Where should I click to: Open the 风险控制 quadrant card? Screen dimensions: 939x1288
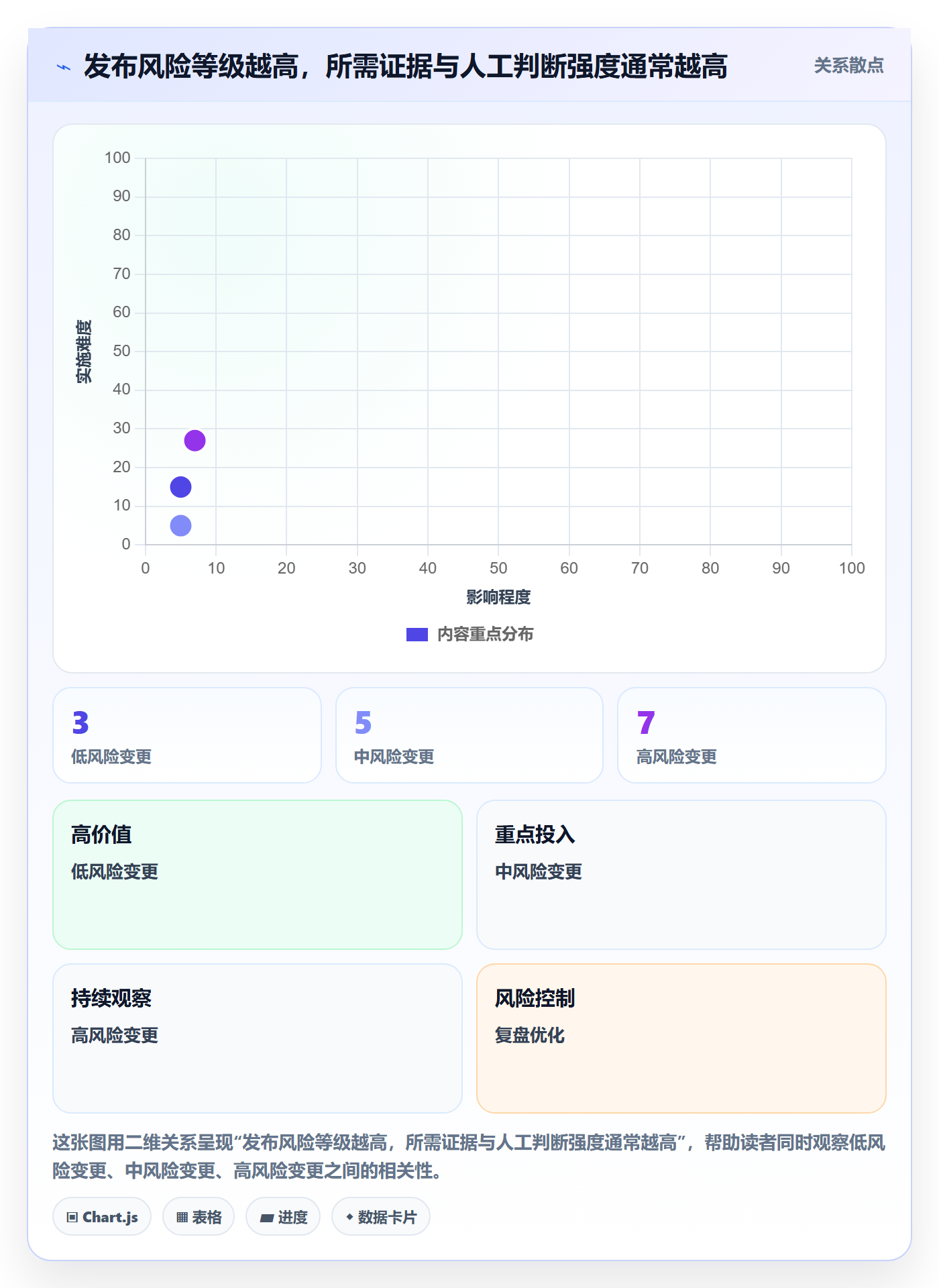coord(681,1038)
